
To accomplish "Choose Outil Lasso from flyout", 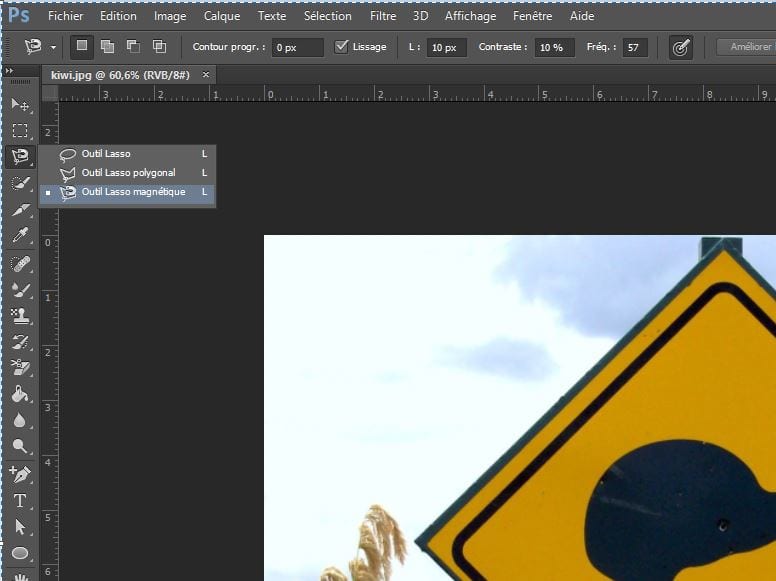I will 128,154.
